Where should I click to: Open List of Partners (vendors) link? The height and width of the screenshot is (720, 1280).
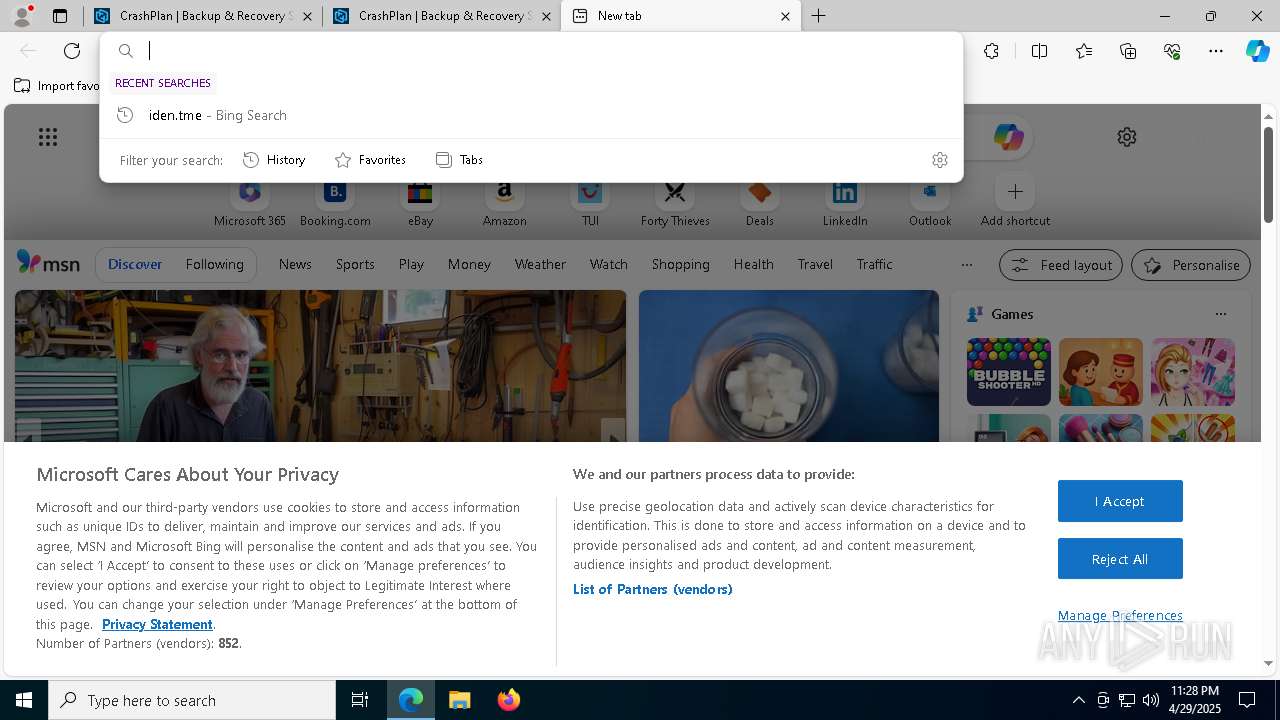pos(653,589)
